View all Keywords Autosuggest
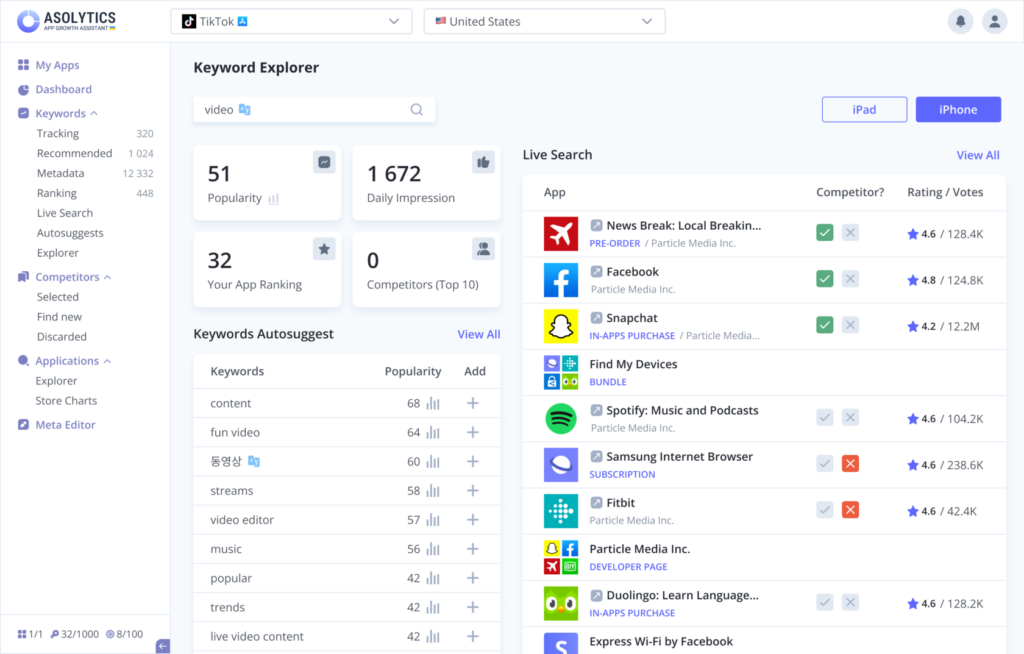Image resolution: width=1024 pixels, height=654 pixels. [x=479, y=335]
